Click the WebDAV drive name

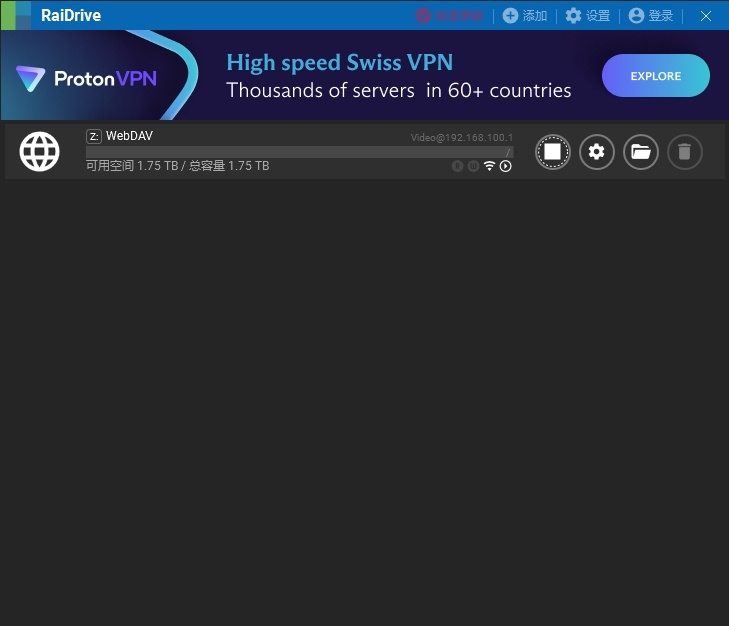pyautogui.click(x=129, y=136)
